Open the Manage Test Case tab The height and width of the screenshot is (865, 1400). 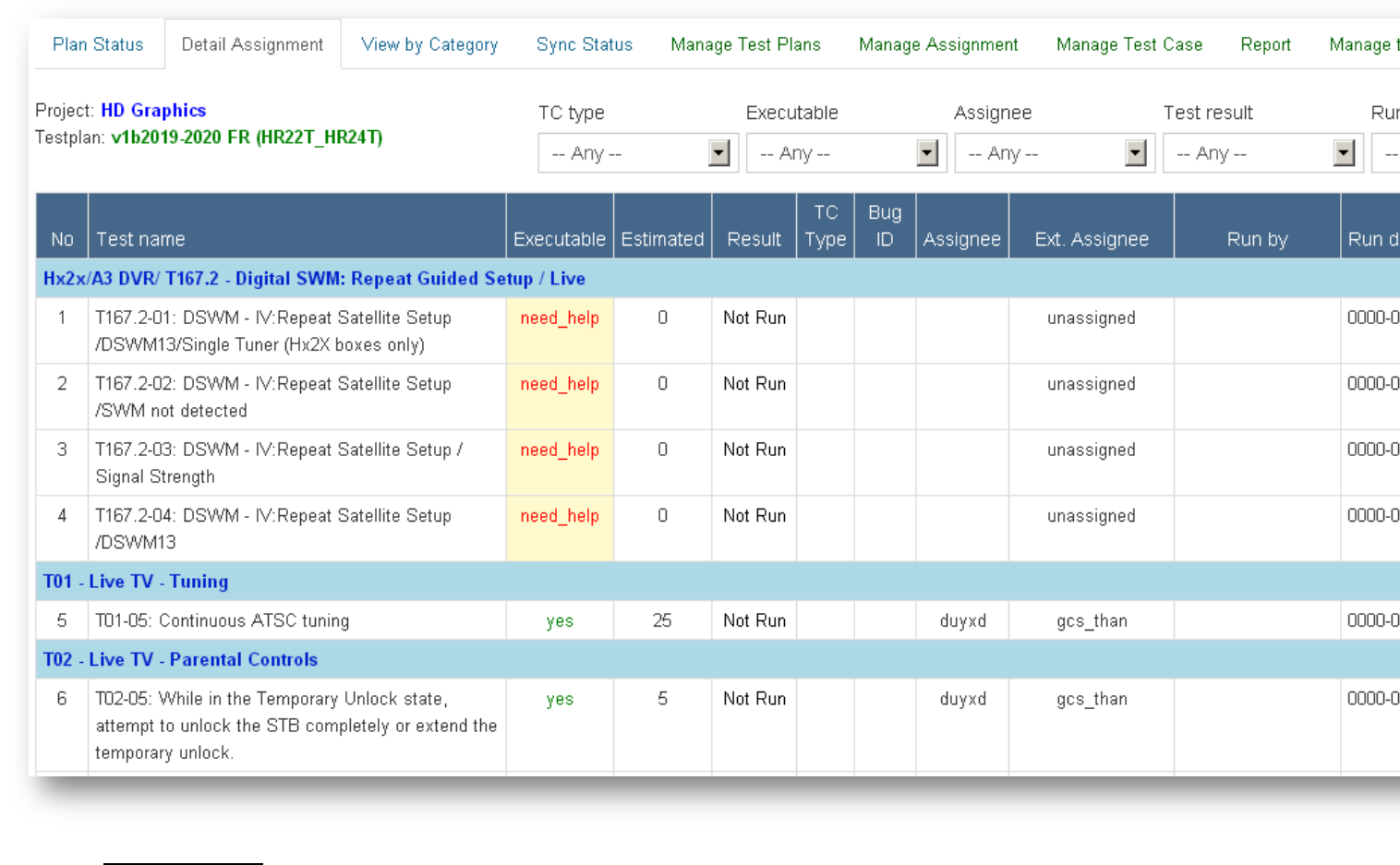[1129, 44]
